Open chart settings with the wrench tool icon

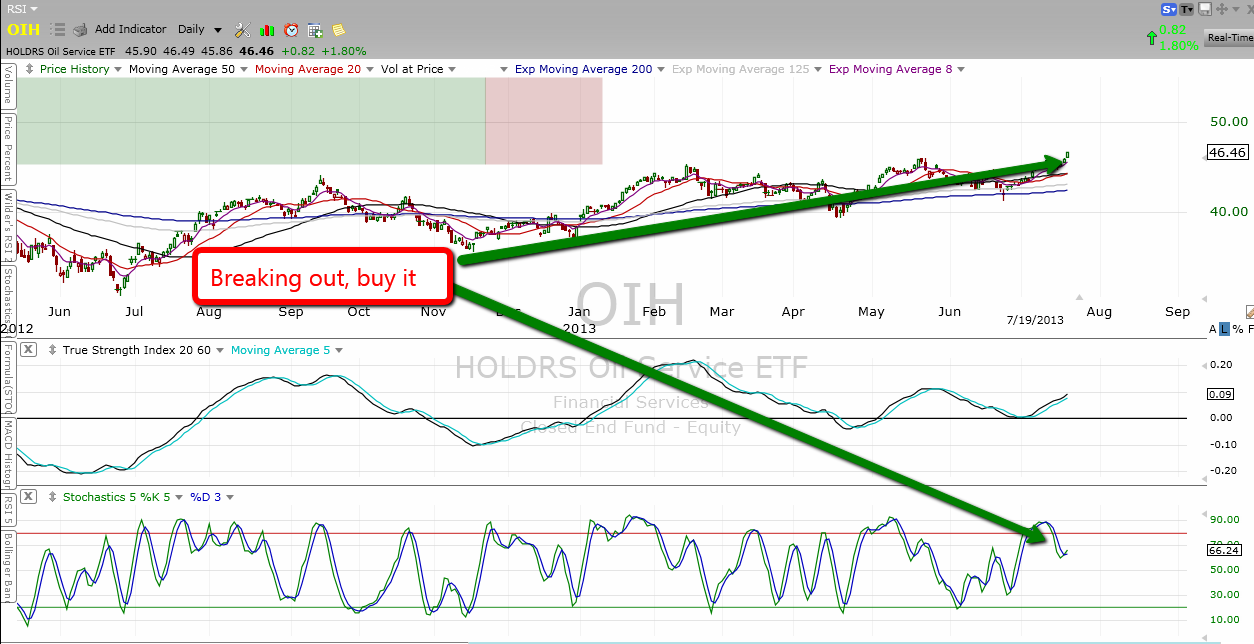point(243,30)
